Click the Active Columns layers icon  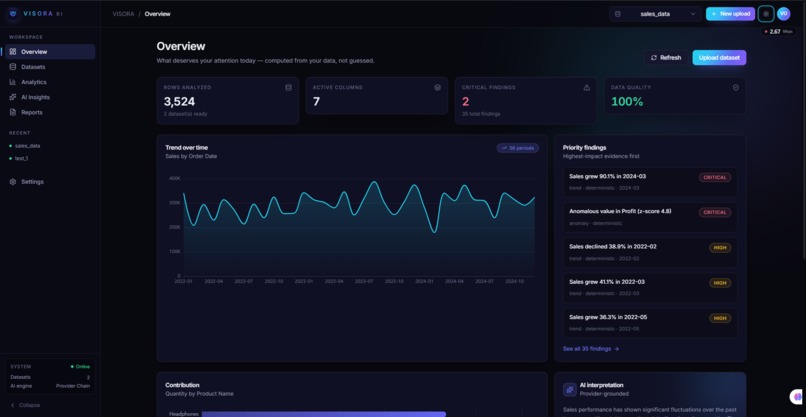point(437,87)
